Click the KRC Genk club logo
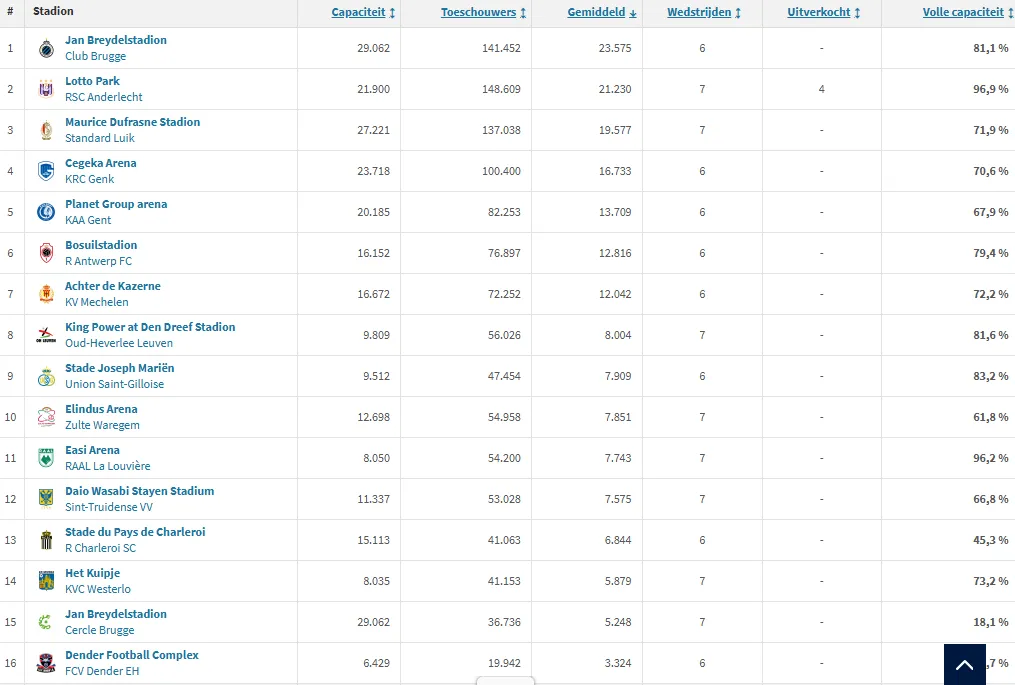 click(x=45, y=171)
